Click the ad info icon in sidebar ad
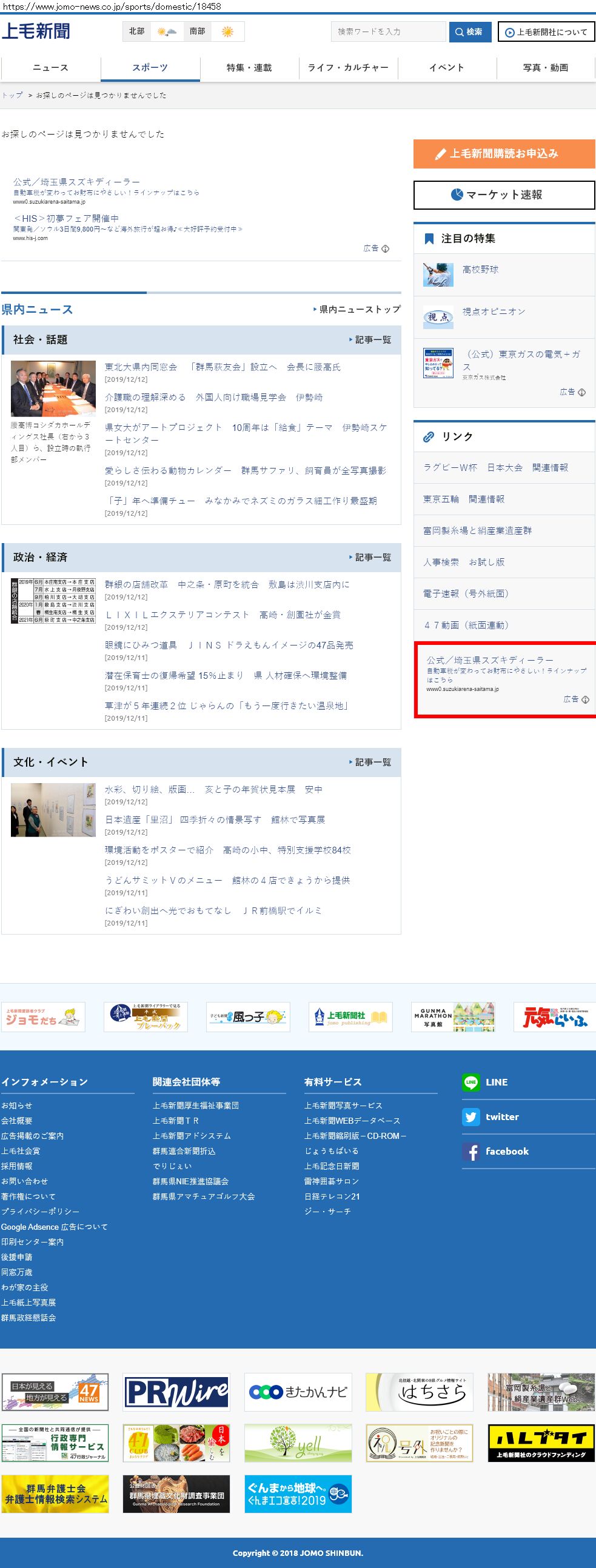596x1568 pixels. pos(585,699)
